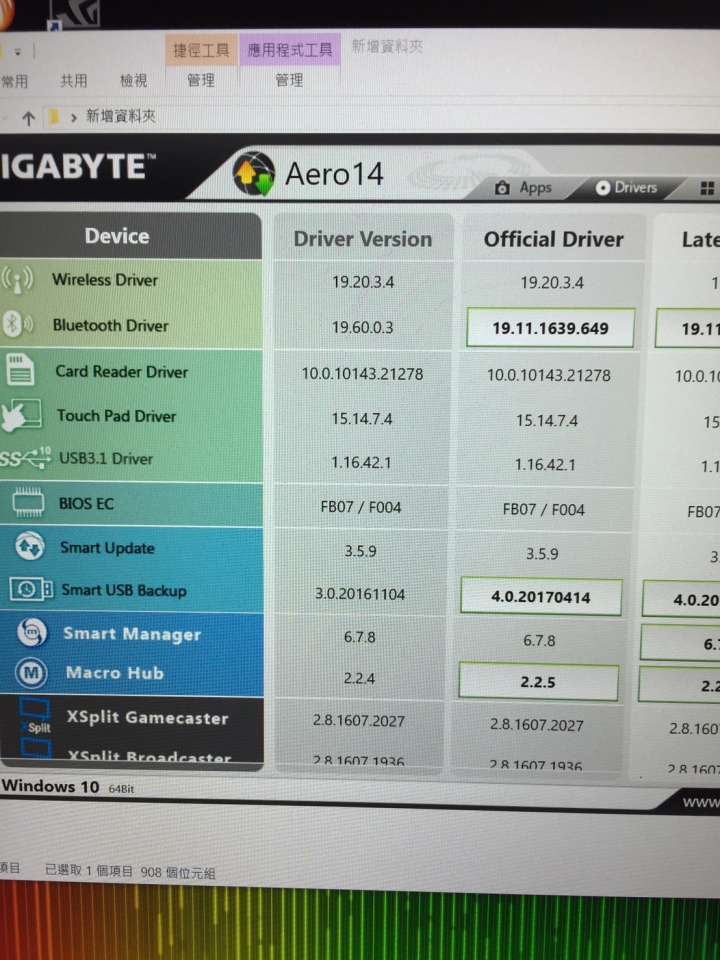This screenshot has width=720, height=960.
Task: Click the Driver Version column header
Action: (x=362, y=238)
